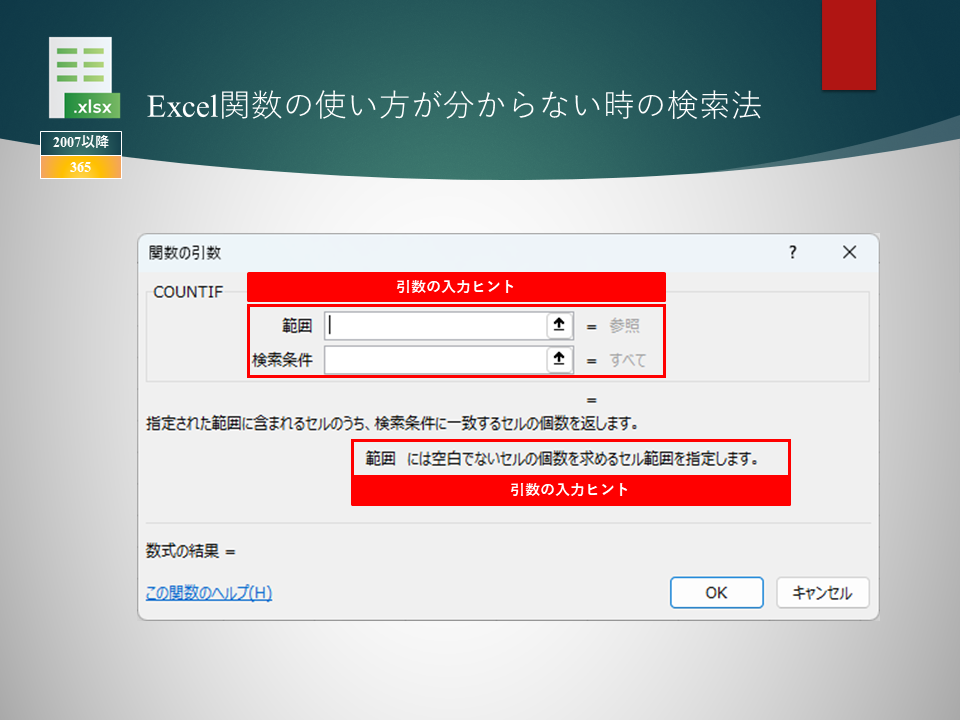Click the 数式の結果 = text

[x=190, y=550]
